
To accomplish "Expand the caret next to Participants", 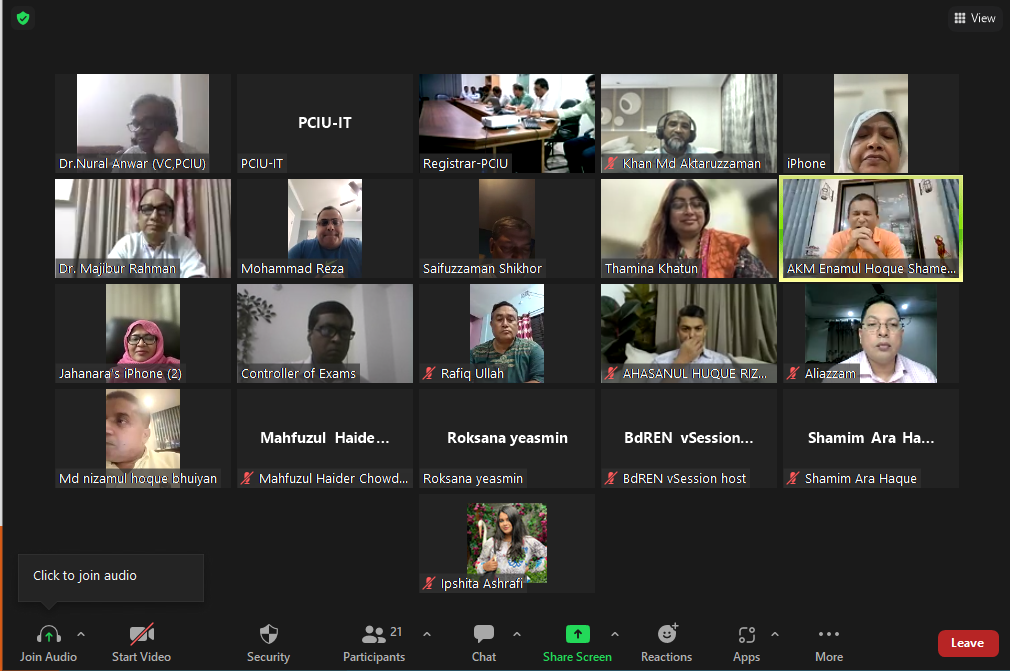I will pyautogui.click(x=427, y=634).
